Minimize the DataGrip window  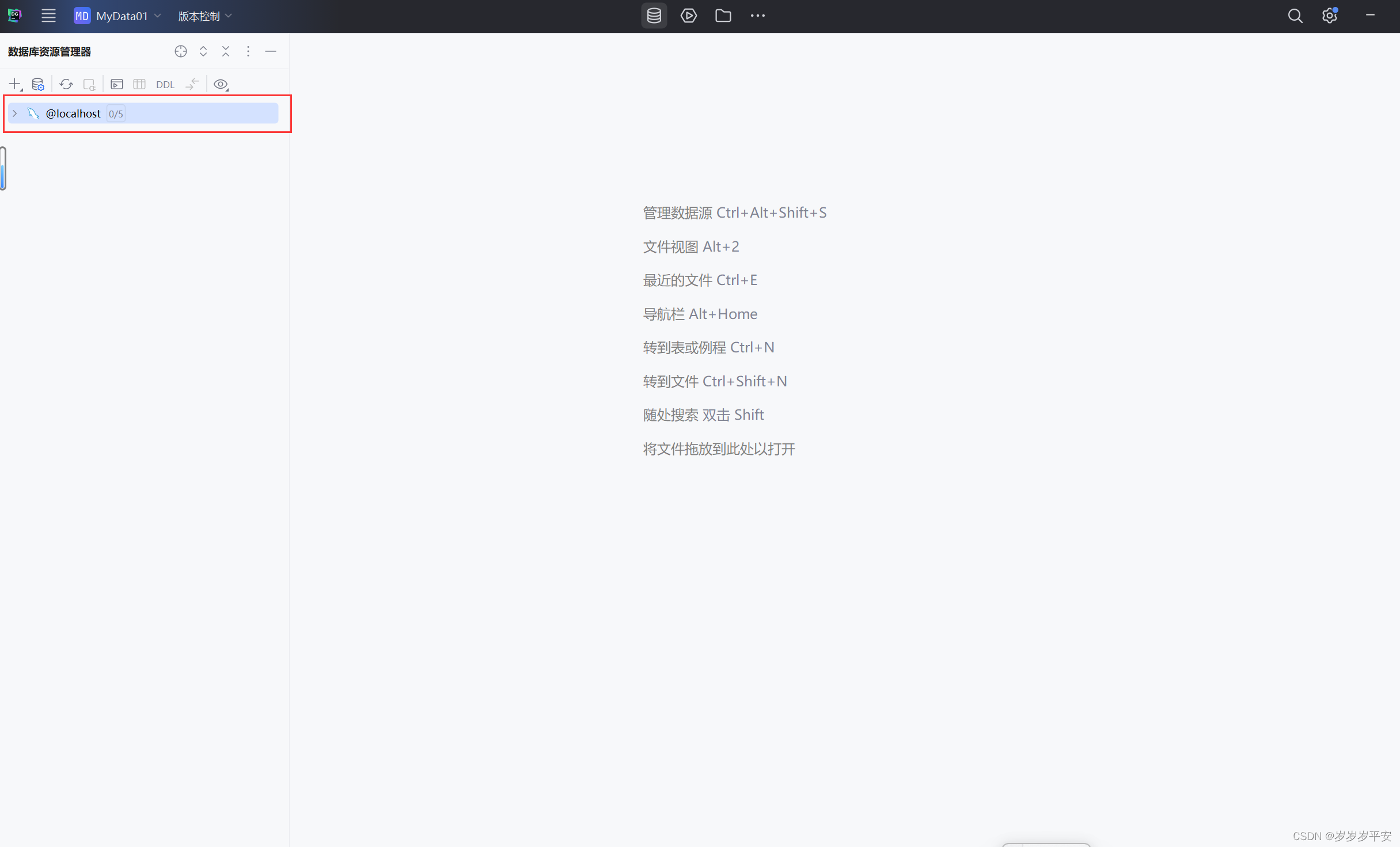(x=1370, y=16)
